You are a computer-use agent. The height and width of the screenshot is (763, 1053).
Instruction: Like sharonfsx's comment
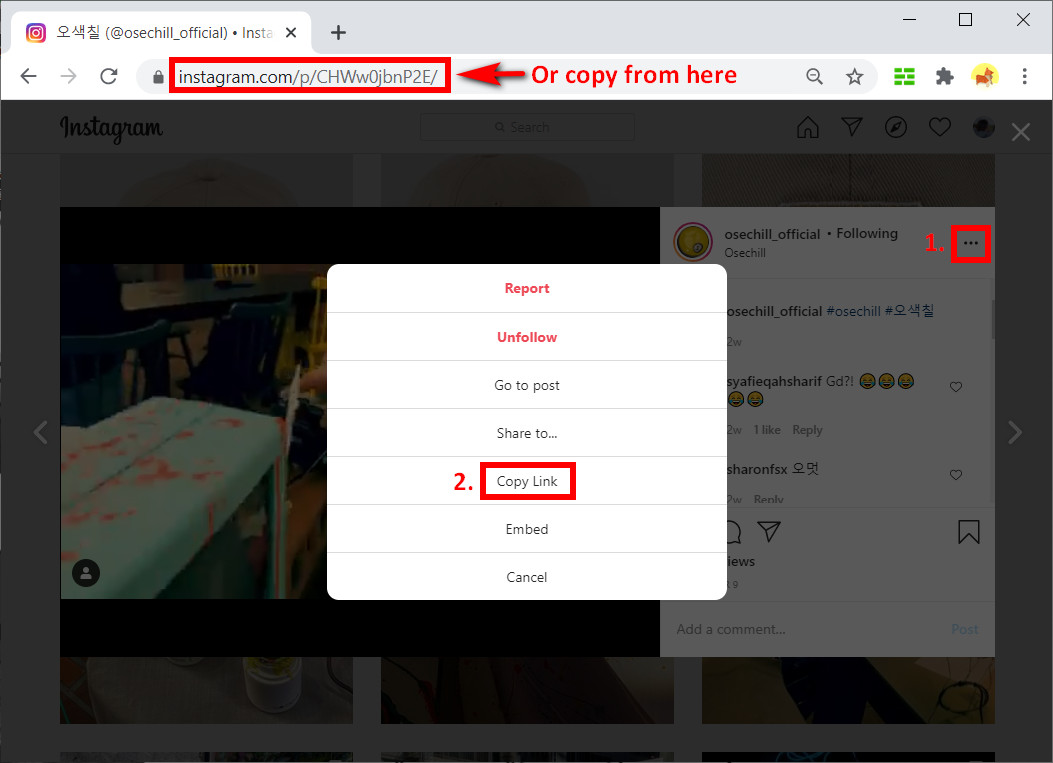coord(956,475)
